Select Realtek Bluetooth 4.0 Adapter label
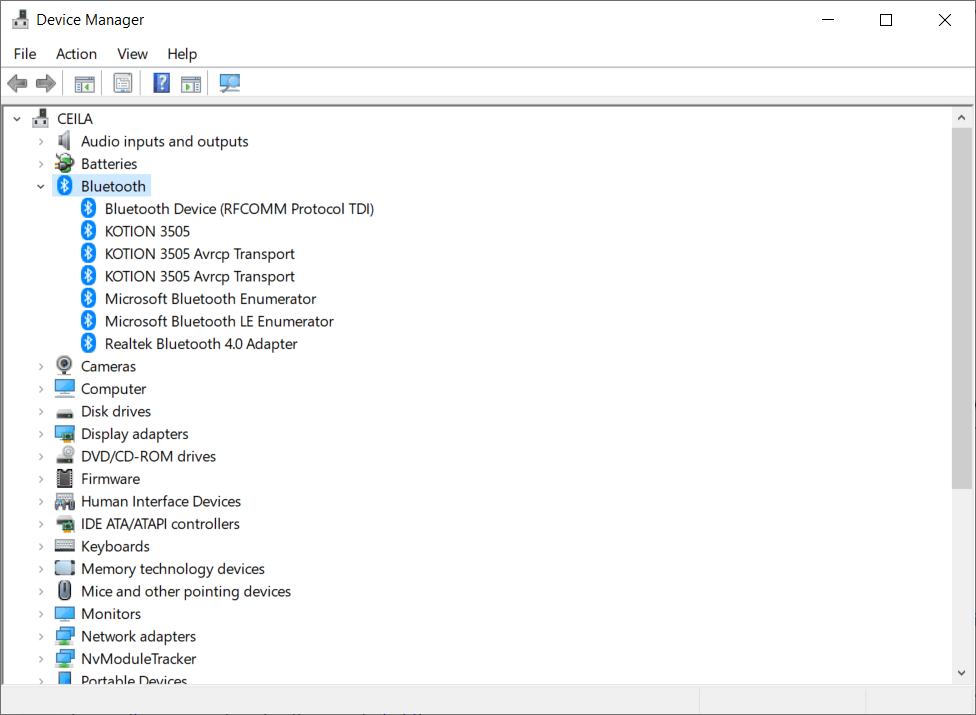Screen dimensions: 976x715 (x=200, y=344)
